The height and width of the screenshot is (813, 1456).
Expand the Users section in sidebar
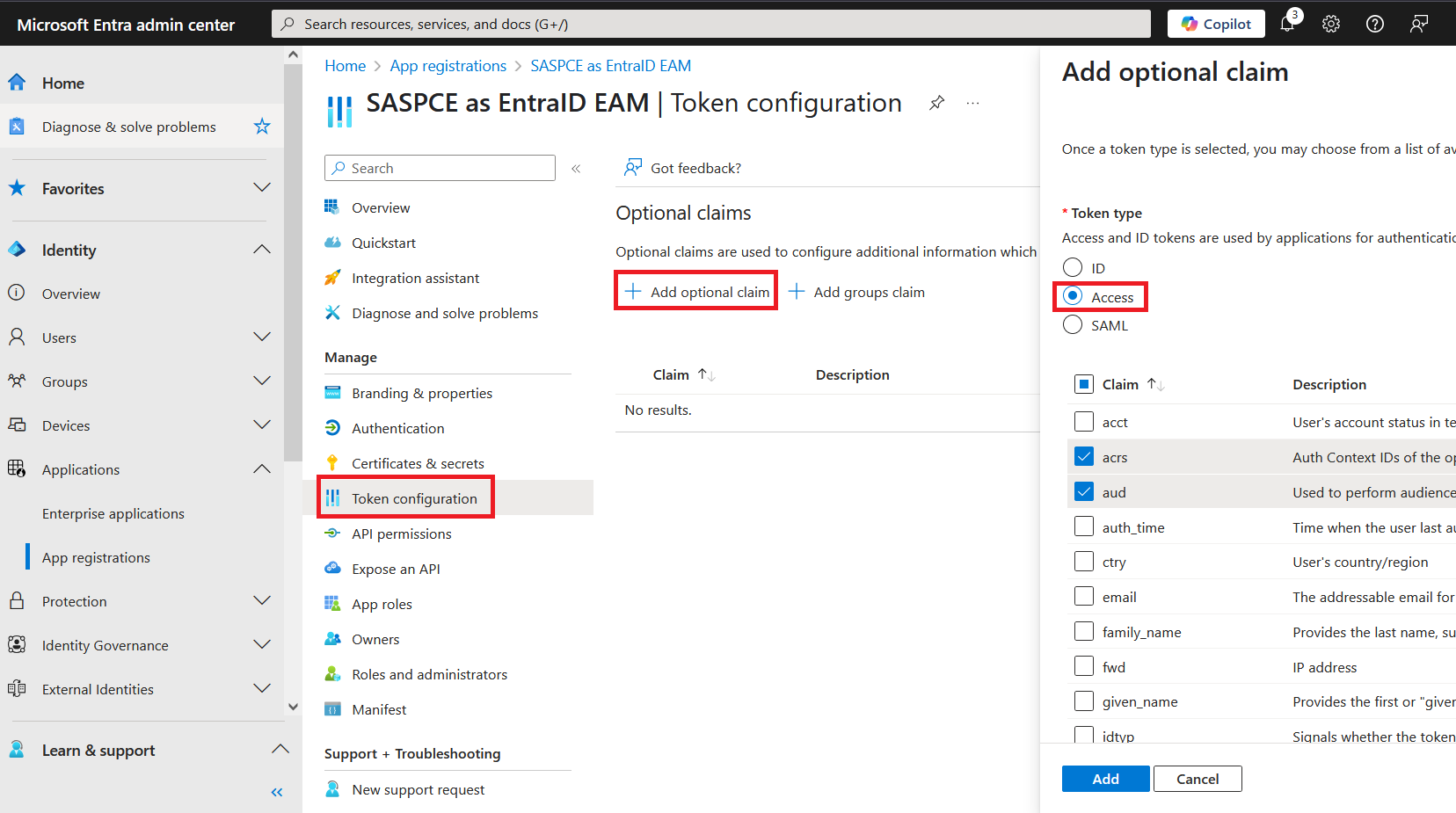coord(261,338)
